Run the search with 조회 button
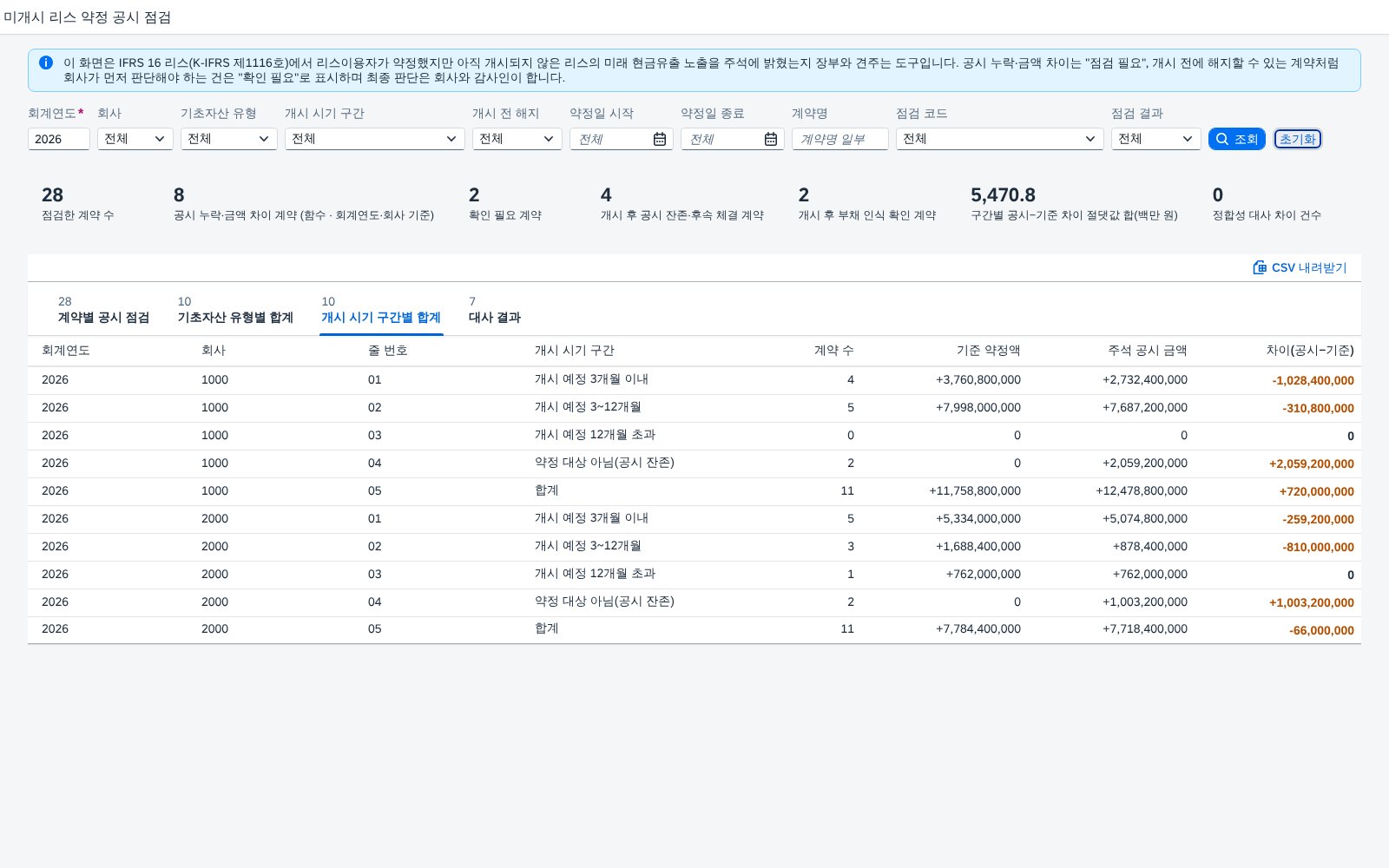This screenshot has width=1389, height=868. click(x=1237, y=139)
